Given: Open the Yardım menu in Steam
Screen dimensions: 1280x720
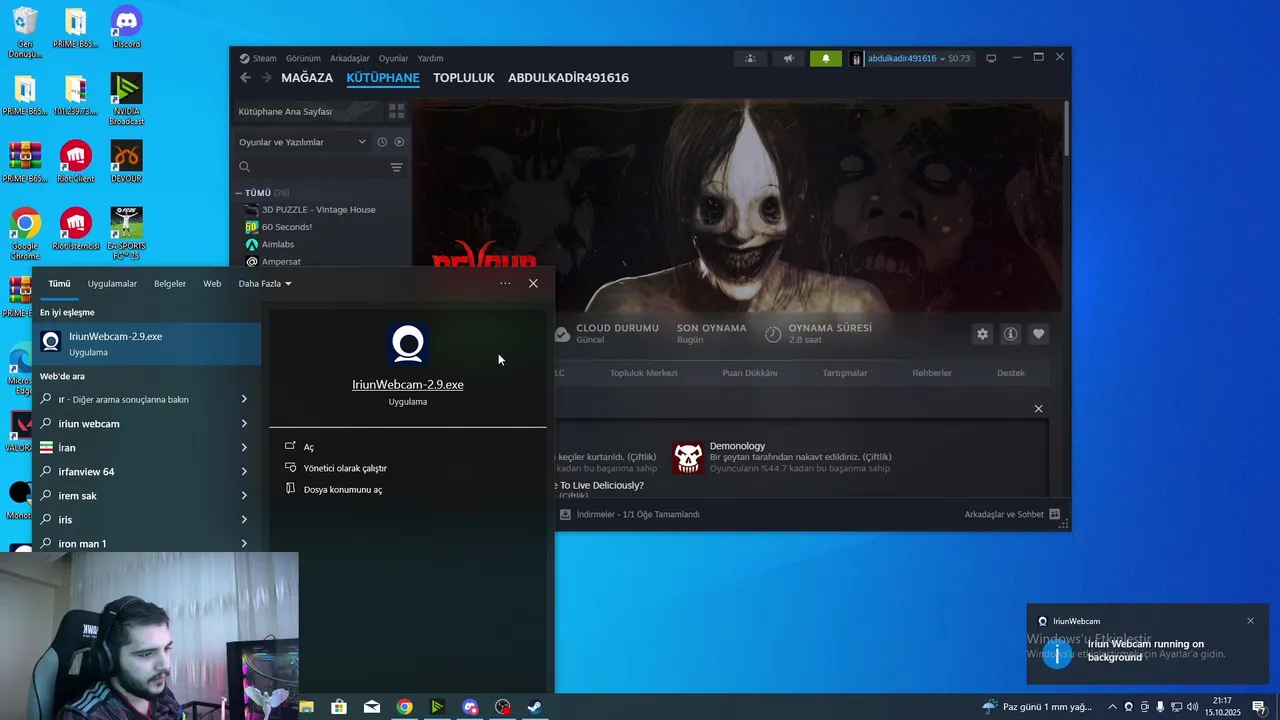Looking at the screenshot, I should [430, 58].
